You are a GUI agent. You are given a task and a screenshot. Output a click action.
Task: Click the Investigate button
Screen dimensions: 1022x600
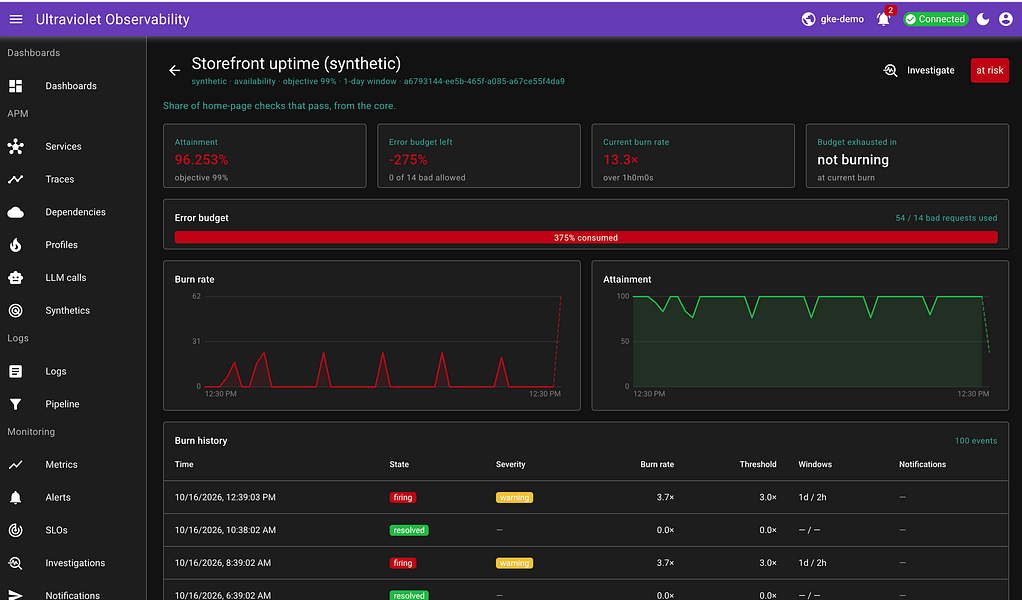tap(919, 70)
